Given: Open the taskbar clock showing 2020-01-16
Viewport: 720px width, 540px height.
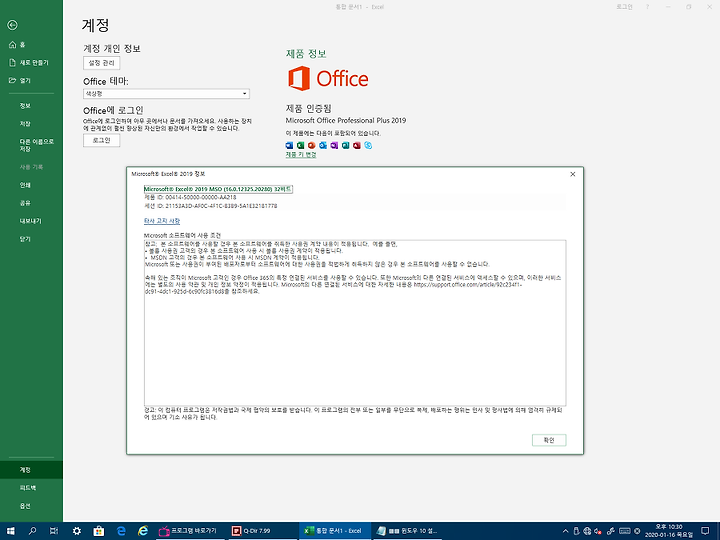Looking at the screenshot, I should 669,531.
